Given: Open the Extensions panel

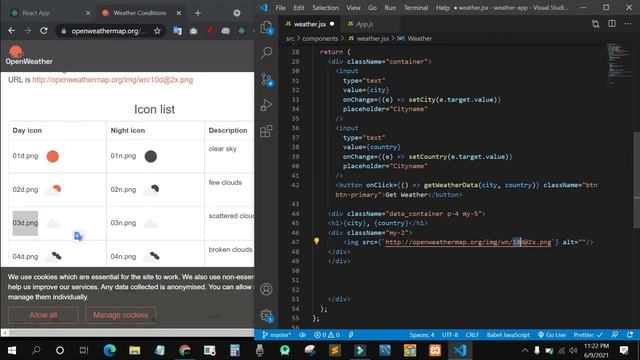Looking at the screenshot, I should click(266, 131).
